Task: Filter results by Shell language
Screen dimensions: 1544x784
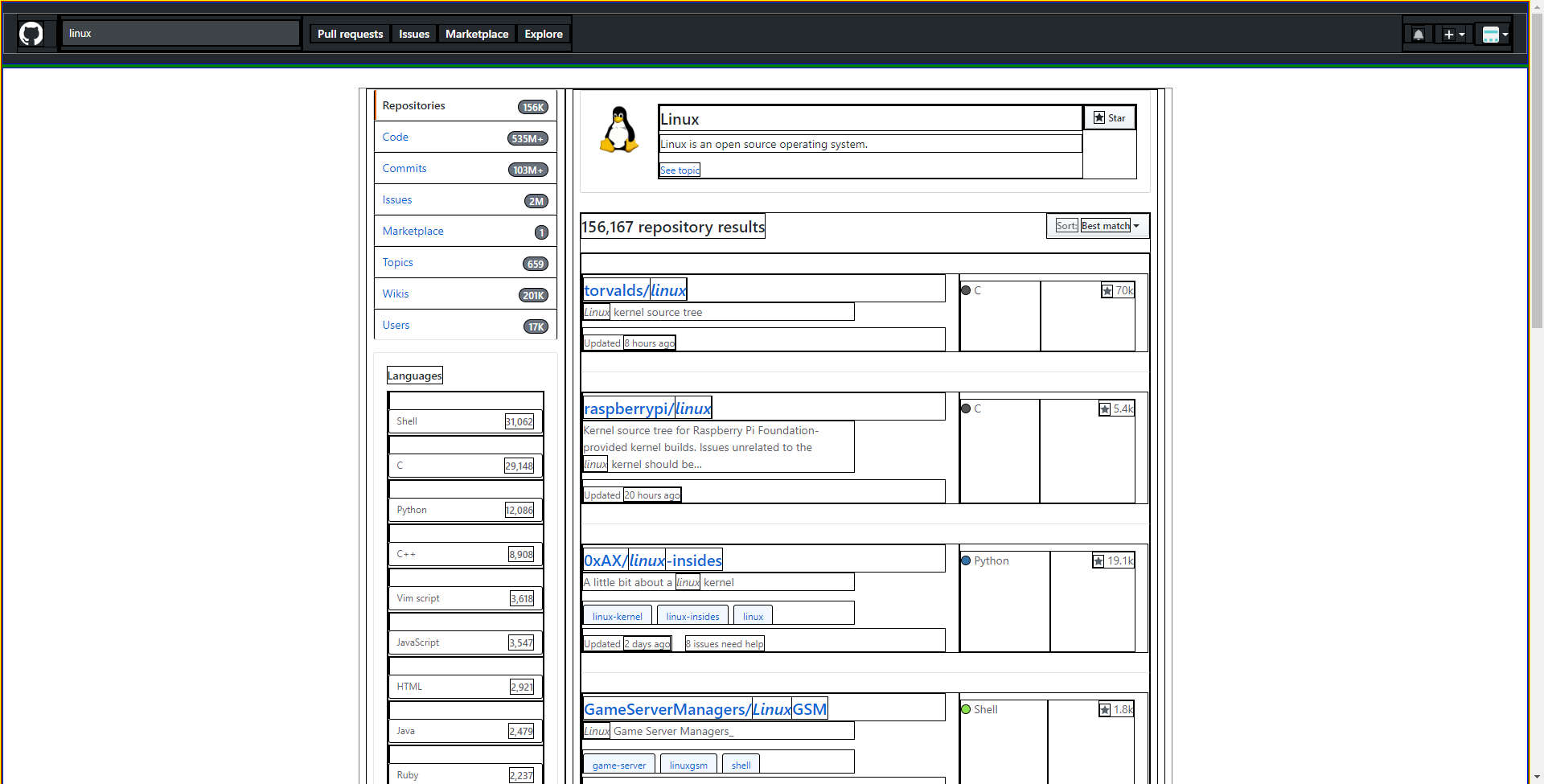Action: click(466, 421)
